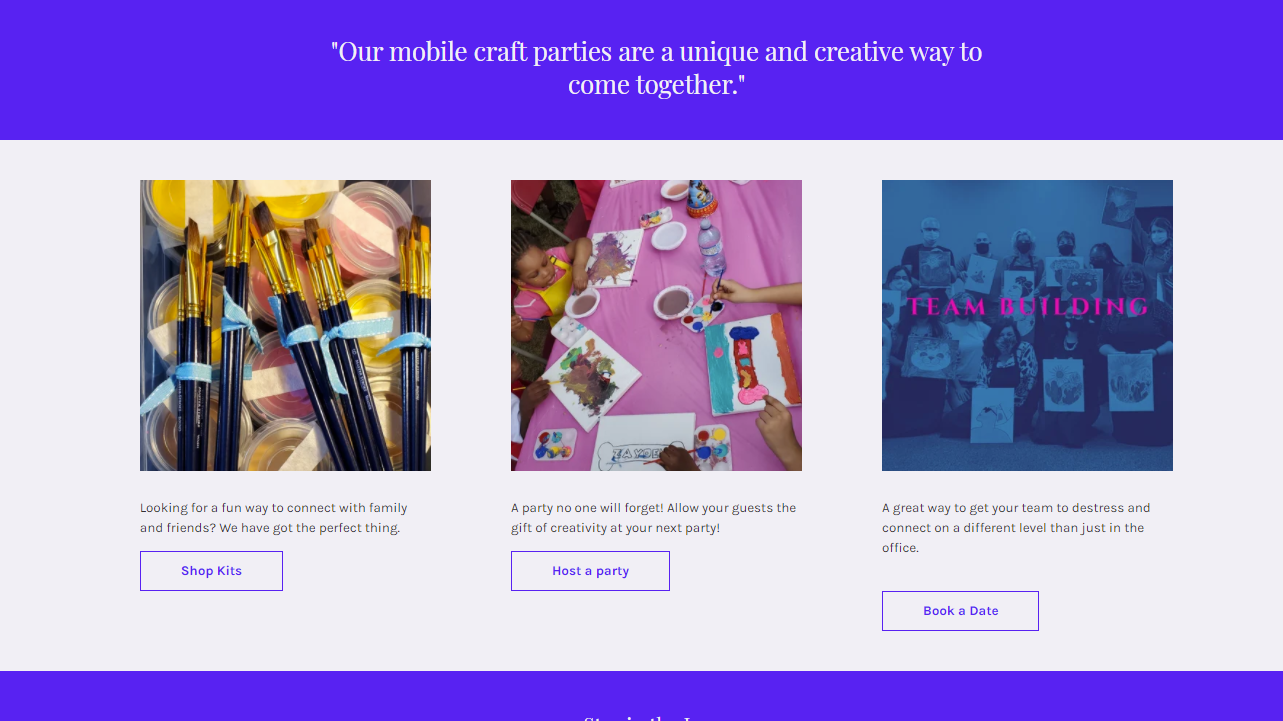Click the paint palette at the photo's bottom left
Screen dimensions: 1283x721
tap(555, 445)
